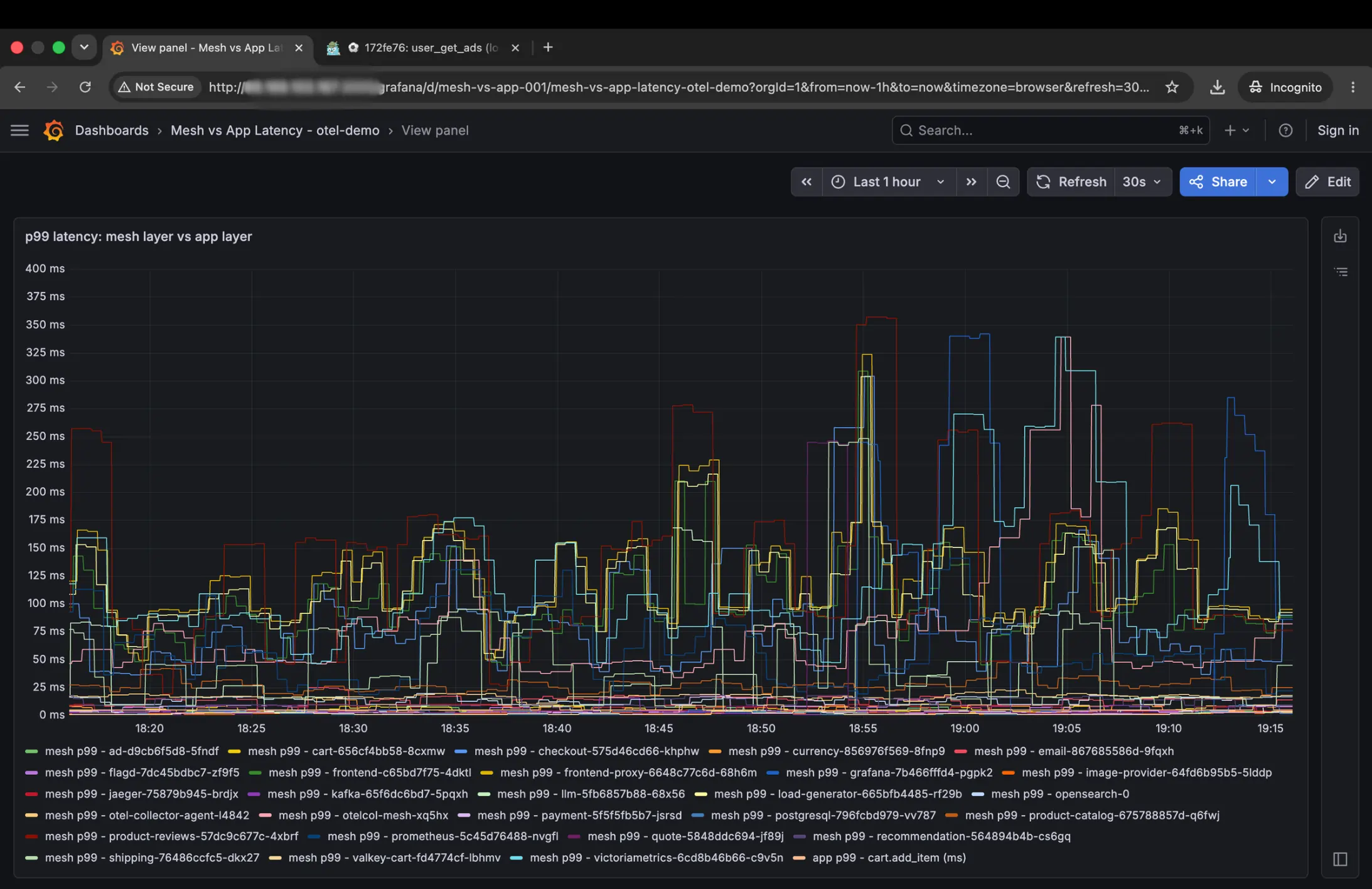Click legend label load-generator-665bfb4485-rf29b
Viewport: 1372px width, 889px height.
click(x=838, y=794)
